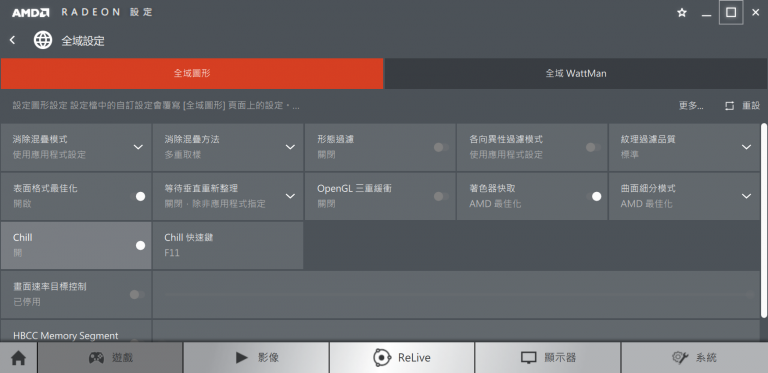Click the 全域設定 heading text
The image size is (768, 373).
(x=83, y=41)
